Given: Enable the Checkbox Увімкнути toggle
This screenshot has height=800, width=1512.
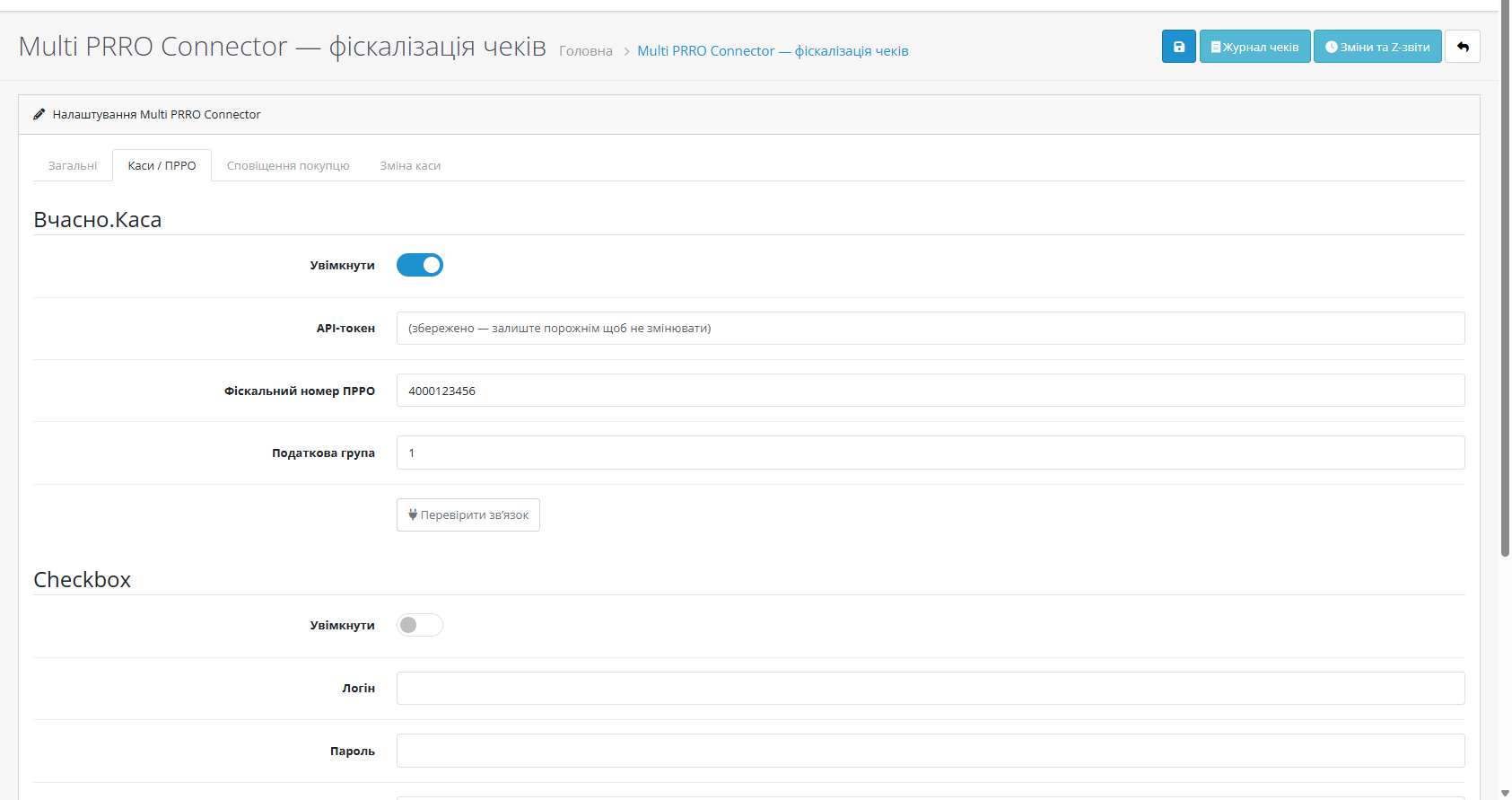Looking at the screenshot, I should [x=420, y=625].
